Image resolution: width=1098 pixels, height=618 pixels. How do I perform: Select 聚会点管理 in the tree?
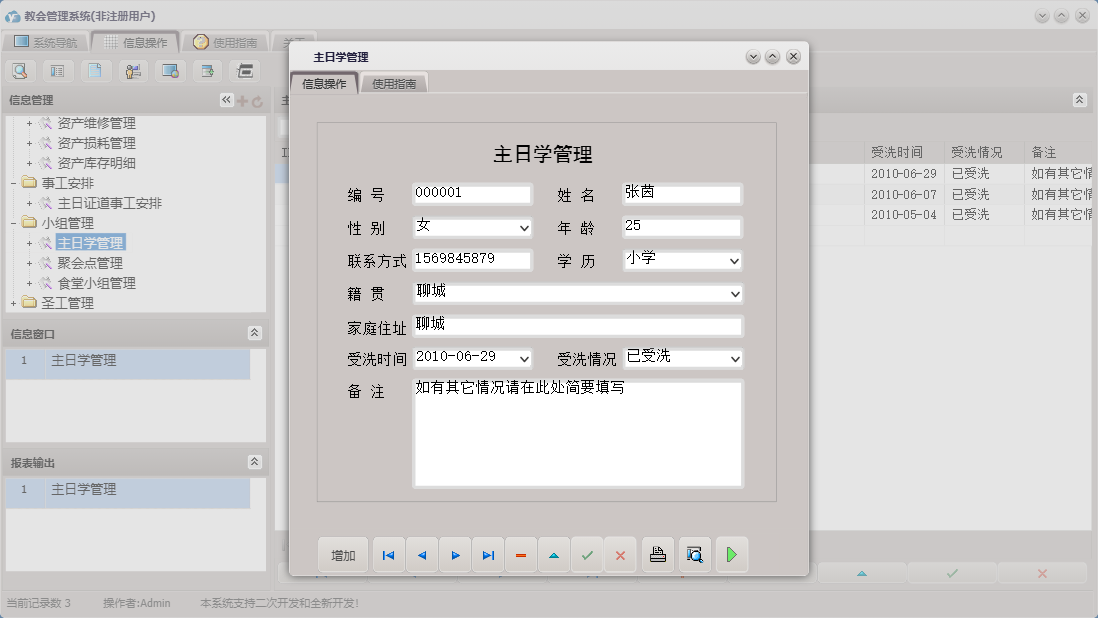tap(90, 263)
